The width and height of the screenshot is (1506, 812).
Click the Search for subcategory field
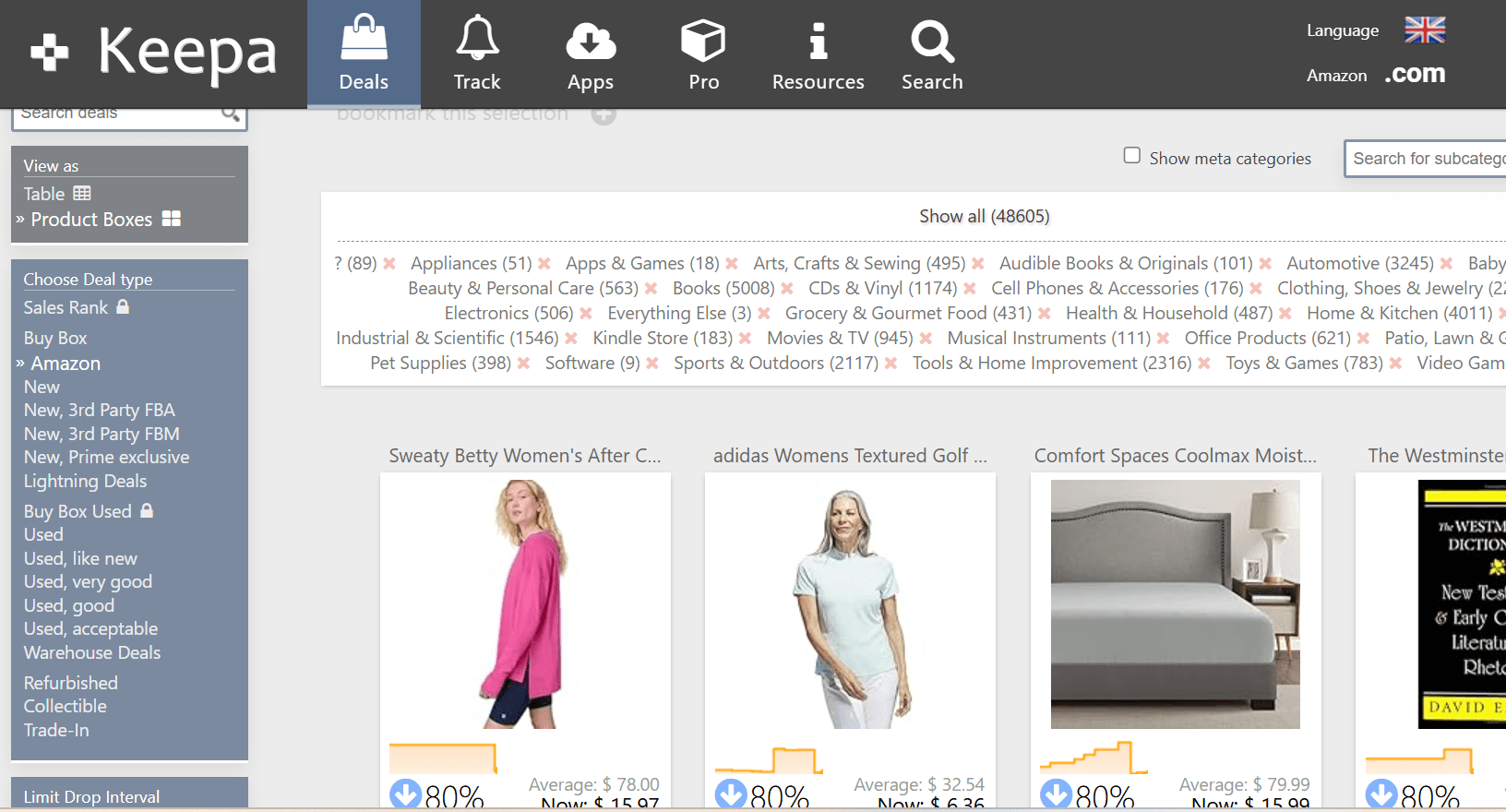(x=1426, y=159)
